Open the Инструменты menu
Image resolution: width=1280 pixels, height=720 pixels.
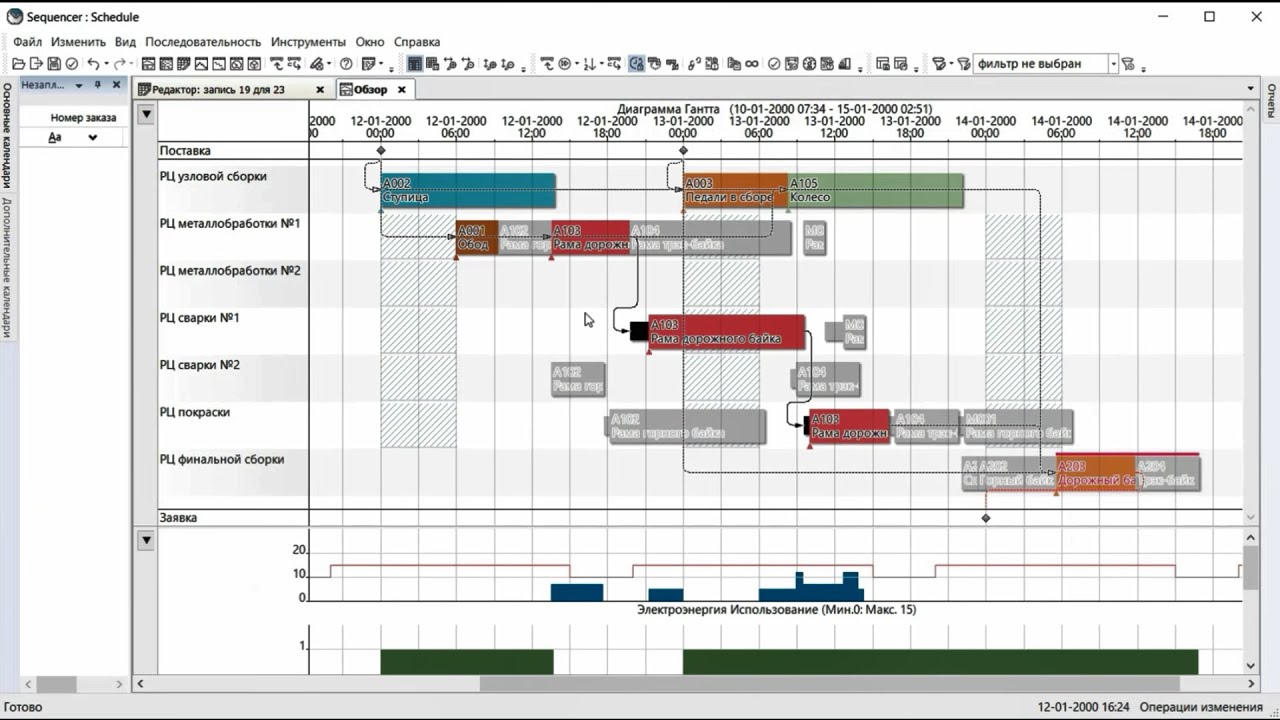(308, 42)
